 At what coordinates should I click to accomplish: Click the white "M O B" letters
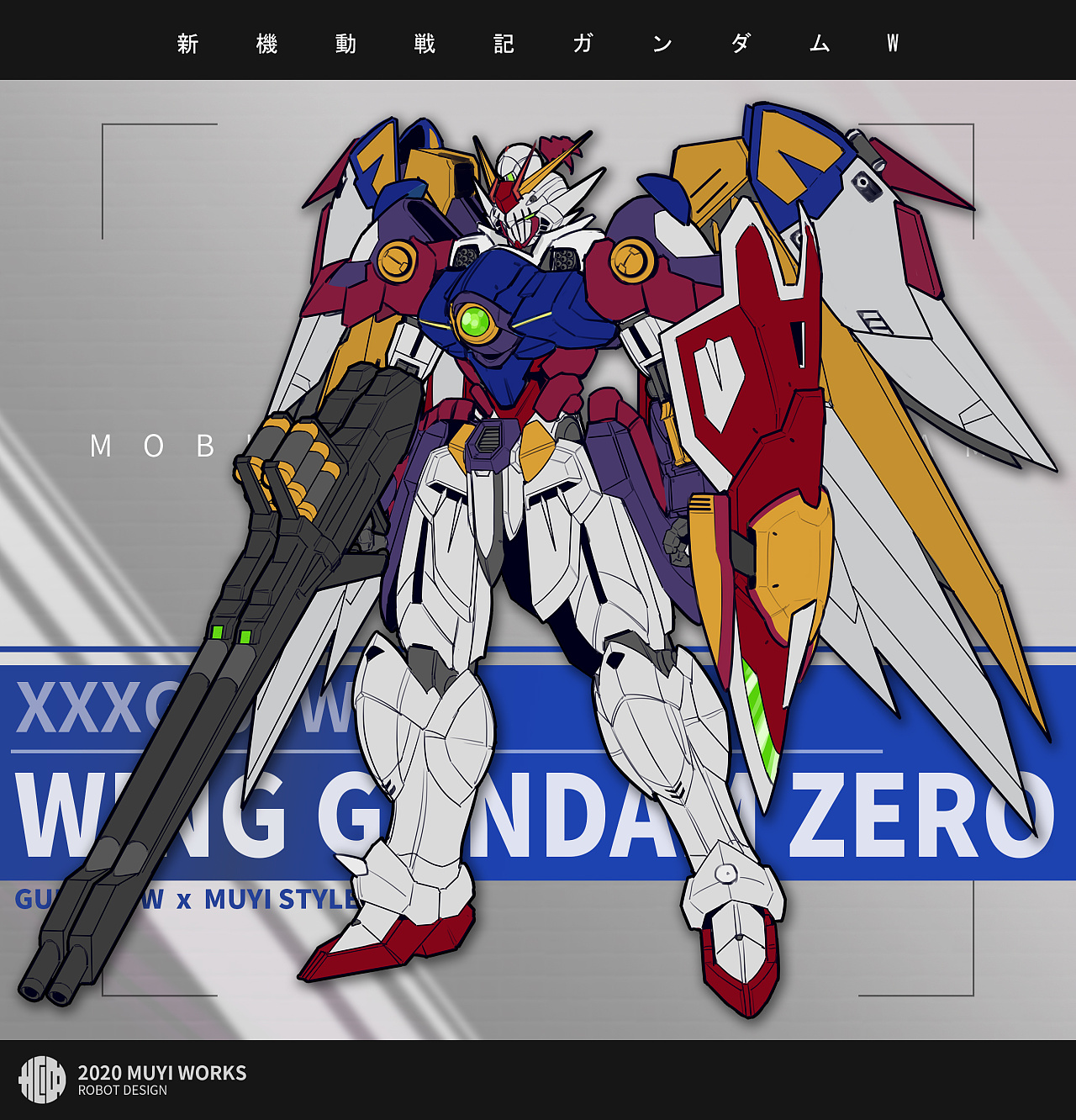point(152,446)
